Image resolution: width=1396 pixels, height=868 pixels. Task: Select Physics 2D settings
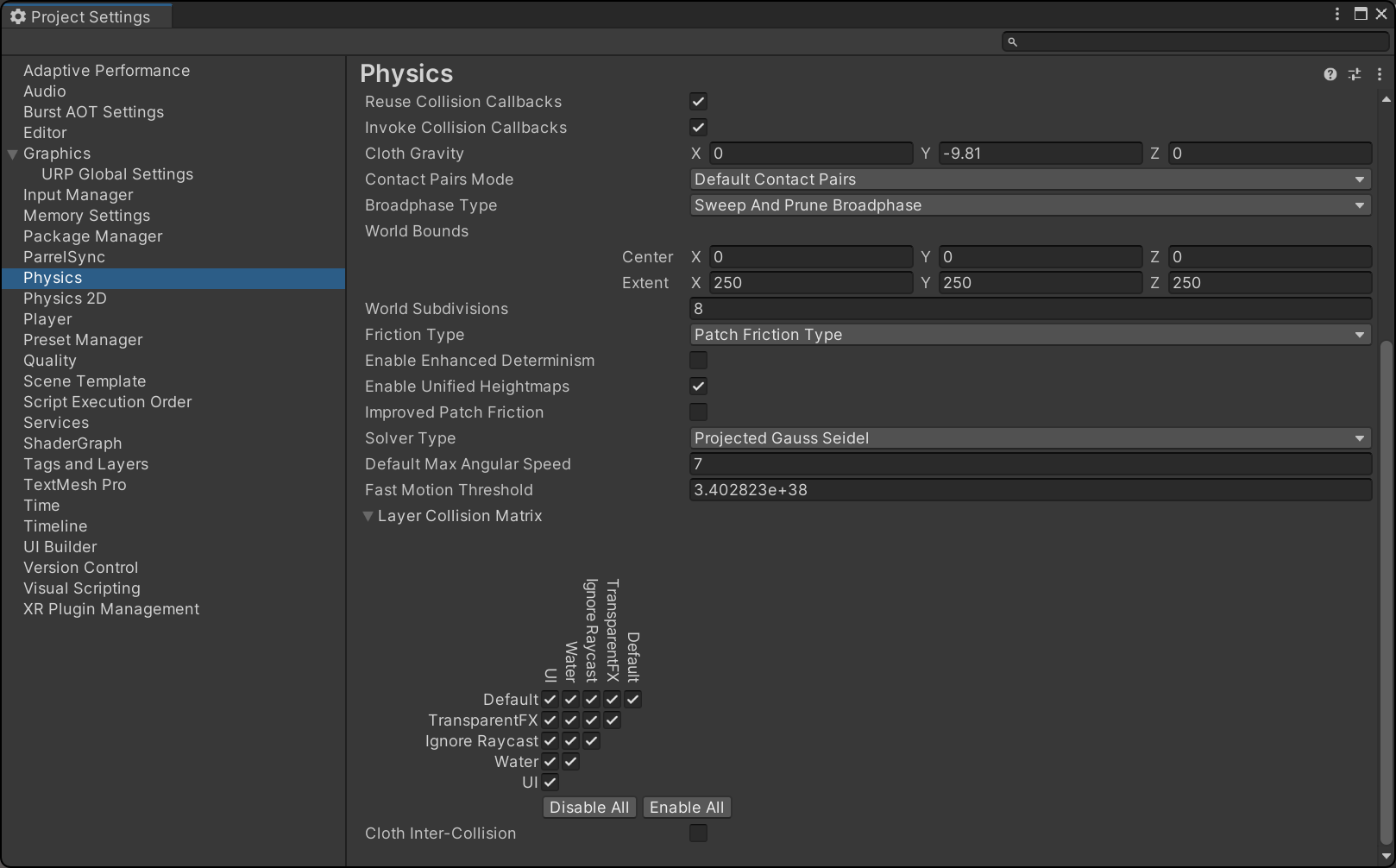[65, 299]
